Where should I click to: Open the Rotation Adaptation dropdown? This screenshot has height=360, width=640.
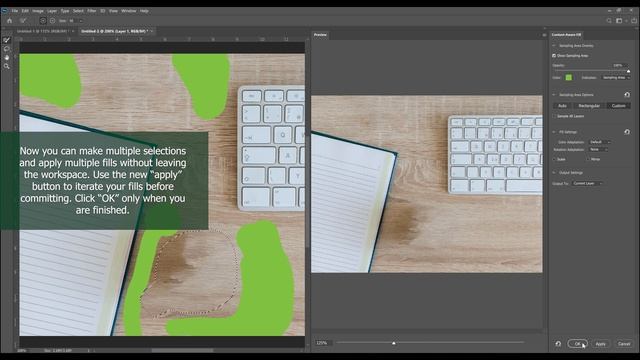click(x=598, y=149)
